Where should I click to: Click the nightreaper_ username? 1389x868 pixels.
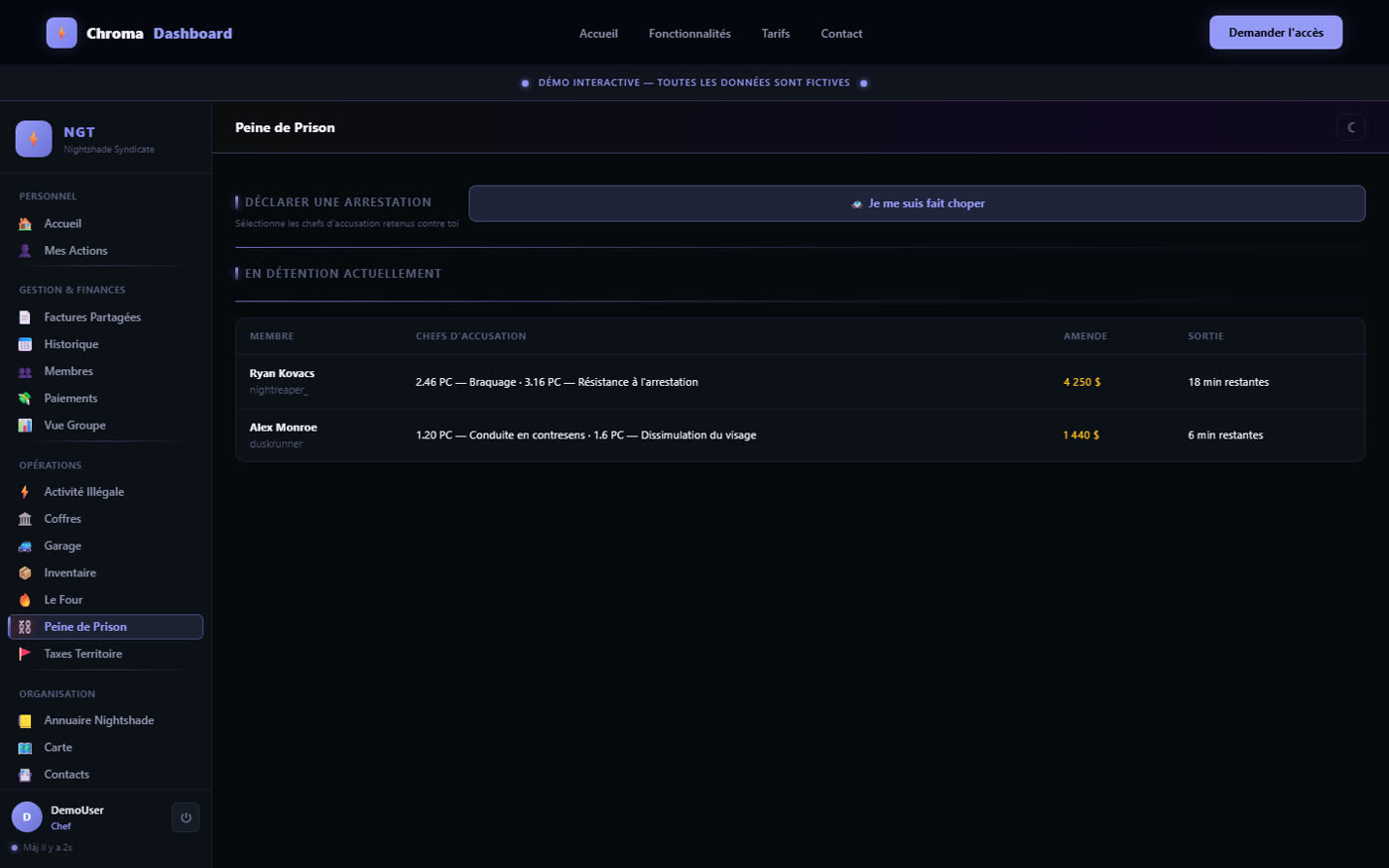(x=279, y=391)
